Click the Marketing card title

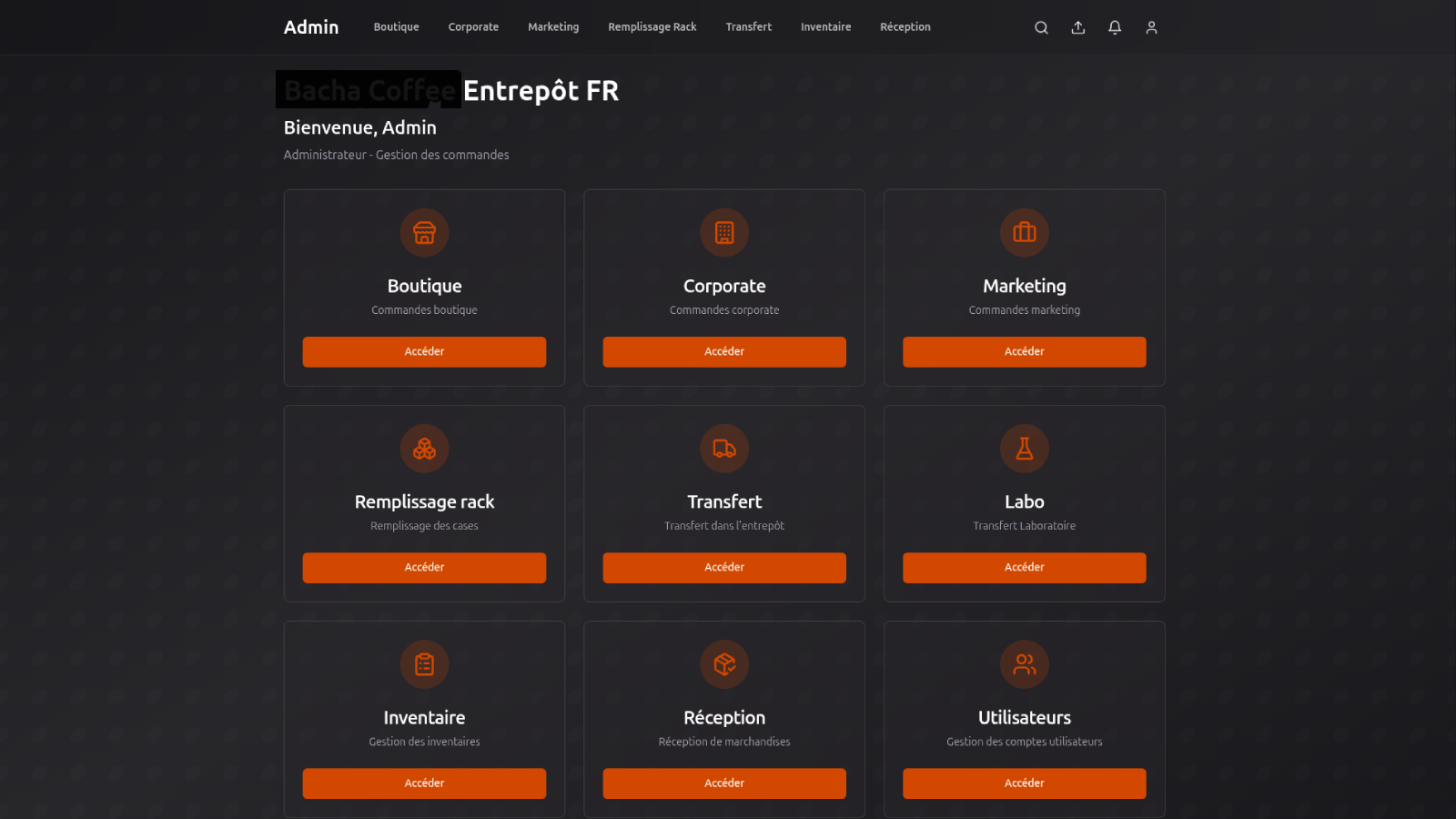[1025, 286]
